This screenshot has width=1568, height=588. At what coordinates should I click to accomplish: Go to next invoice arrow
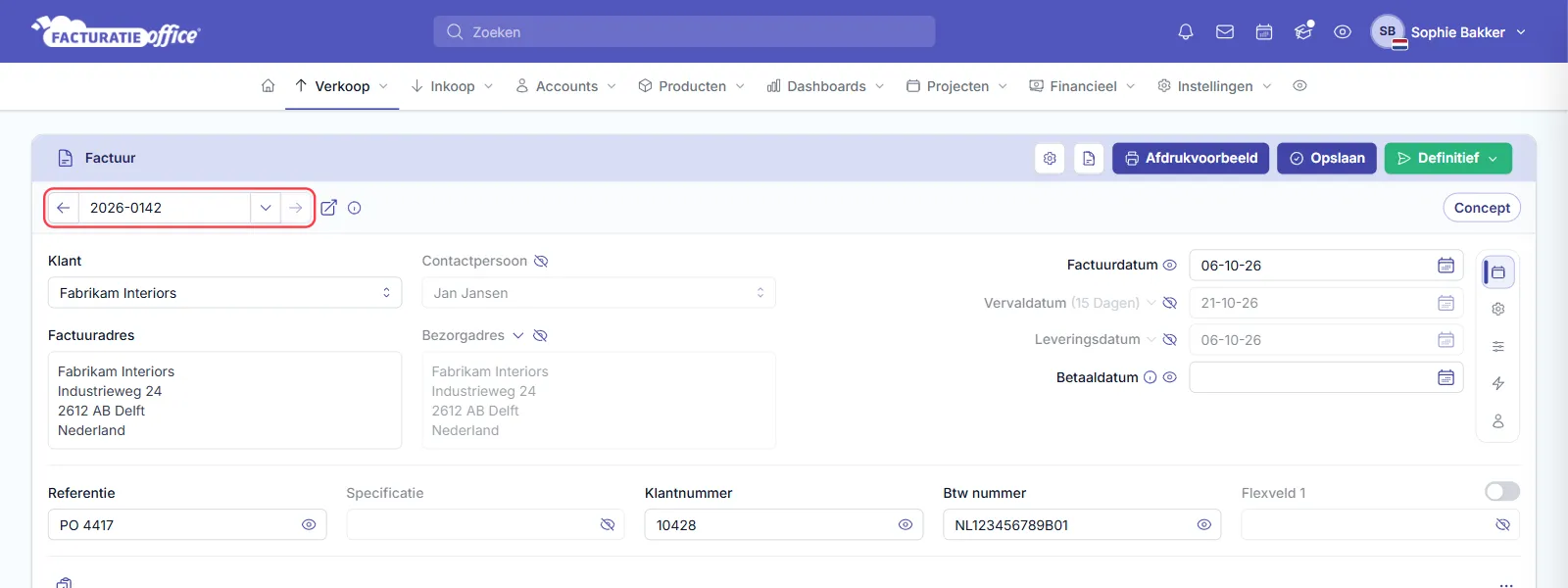295,208
